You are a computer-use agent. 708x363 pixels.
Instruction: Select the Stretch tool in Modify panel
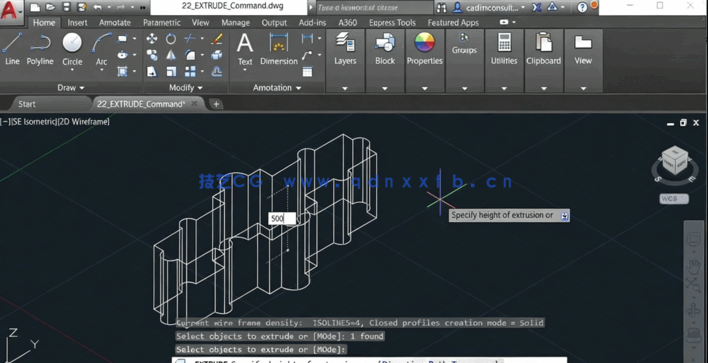(x=152, y=71)
